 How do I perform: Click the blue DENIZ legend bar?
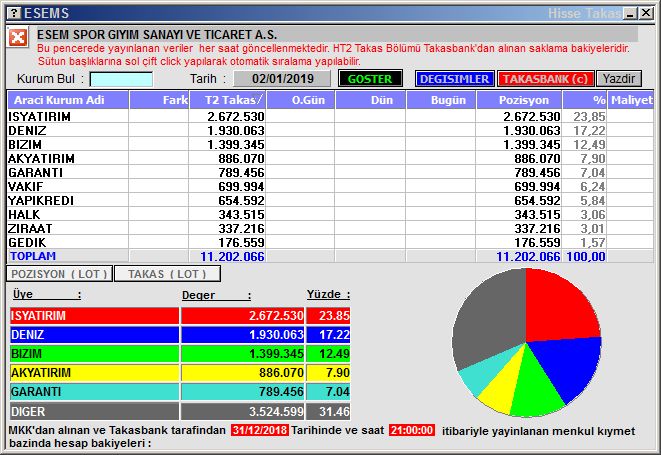coord(94,335)
